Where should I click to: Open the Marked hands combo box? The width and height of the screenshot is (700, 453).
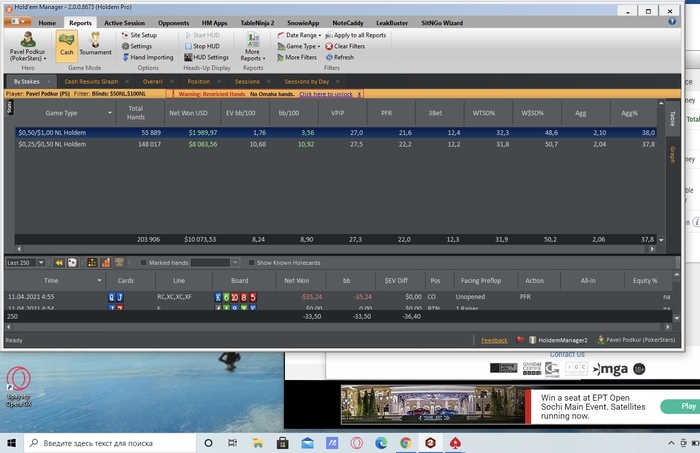click(215, 263)
